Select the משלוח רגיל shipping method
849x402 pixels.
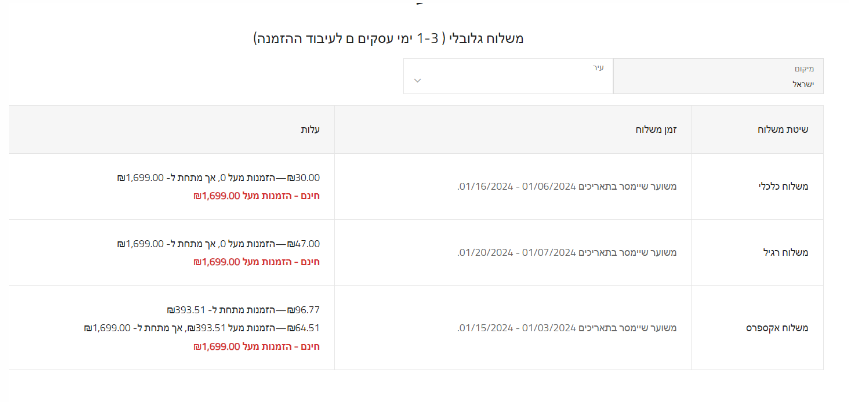(x=787, y=252)
